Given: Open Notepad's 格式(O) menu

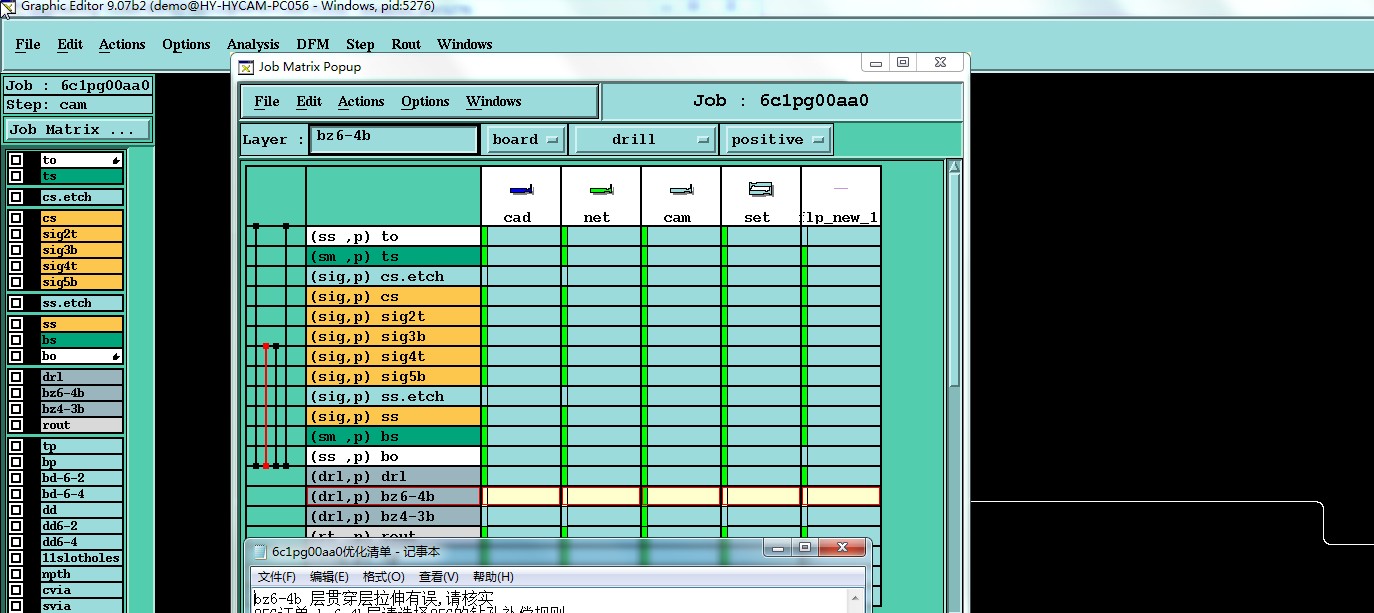Looking at the screenshot, I should point(383,577).
